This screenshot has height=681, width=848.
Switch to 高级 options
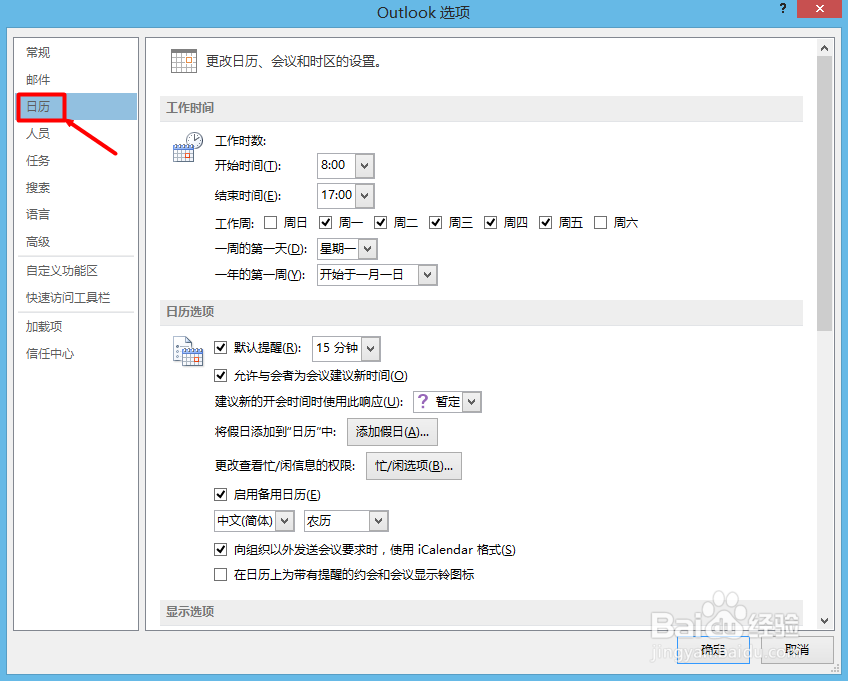pyautogui.click(x=75, y=242)
